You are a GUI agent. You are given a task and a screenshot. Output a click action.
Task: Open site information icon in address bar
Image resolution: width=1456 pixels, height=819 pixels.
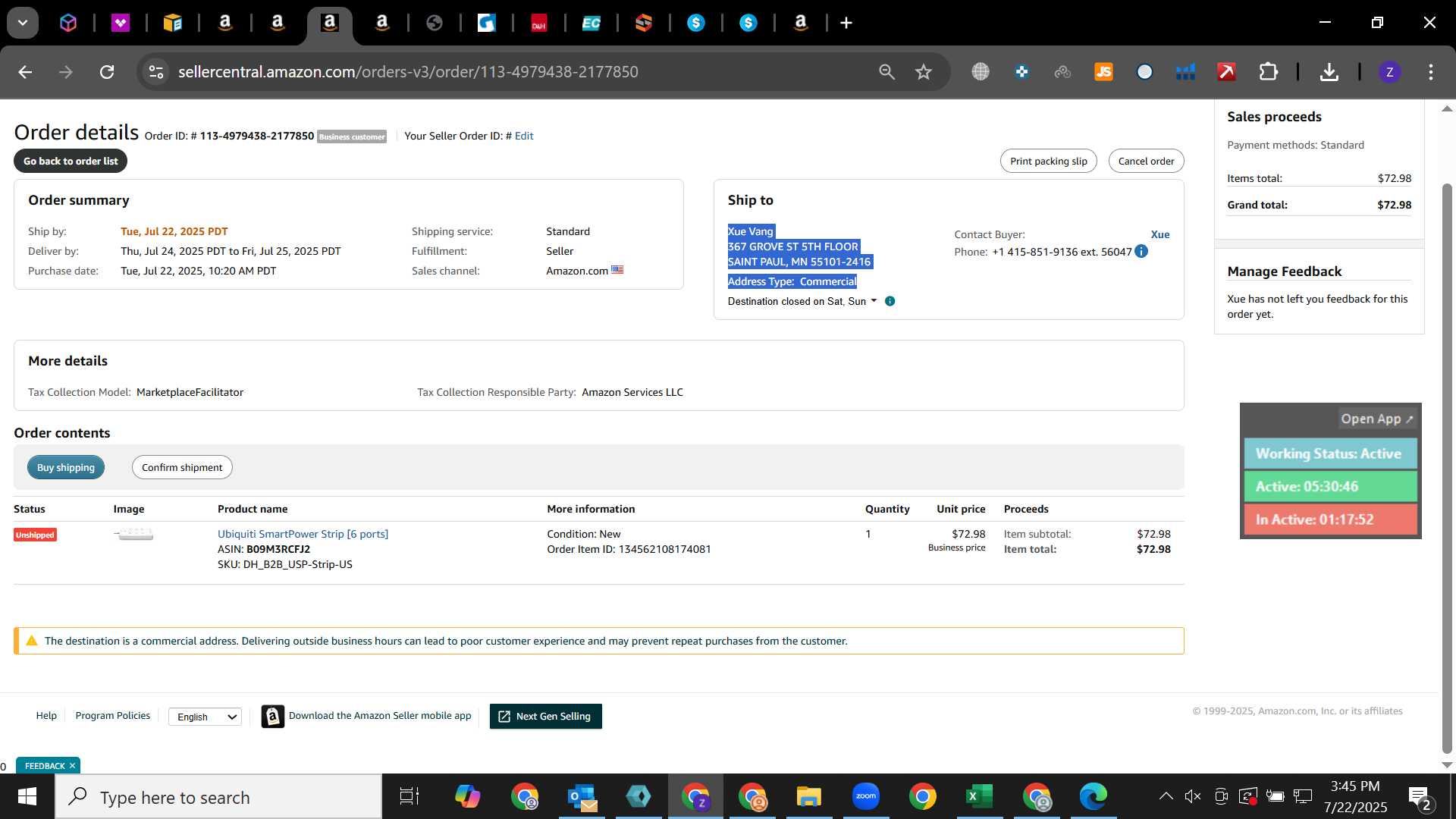click(156, 72)
